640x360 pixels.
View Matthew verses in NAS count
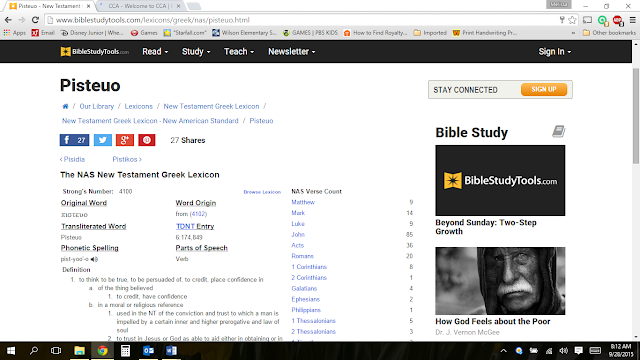pos(303,202)
